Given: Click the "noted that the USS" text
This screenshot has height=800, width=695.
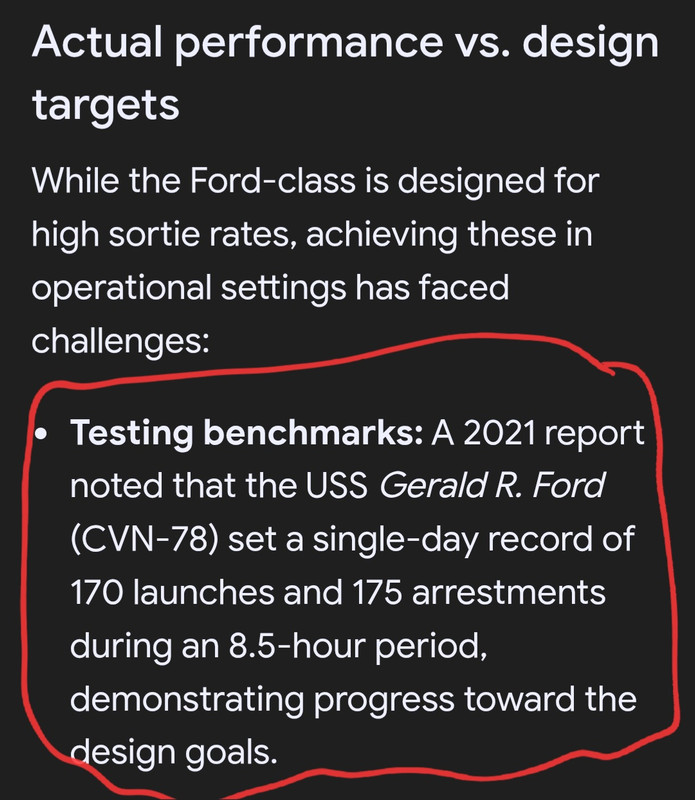Looking at the screenshot, I should pos(219,485).
